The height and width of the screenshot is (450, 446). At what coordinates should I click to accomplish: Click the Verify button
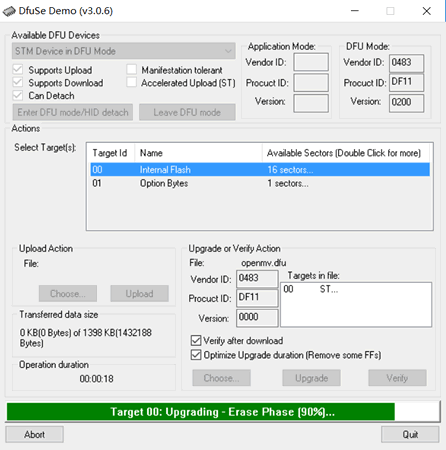pos(397,378)
